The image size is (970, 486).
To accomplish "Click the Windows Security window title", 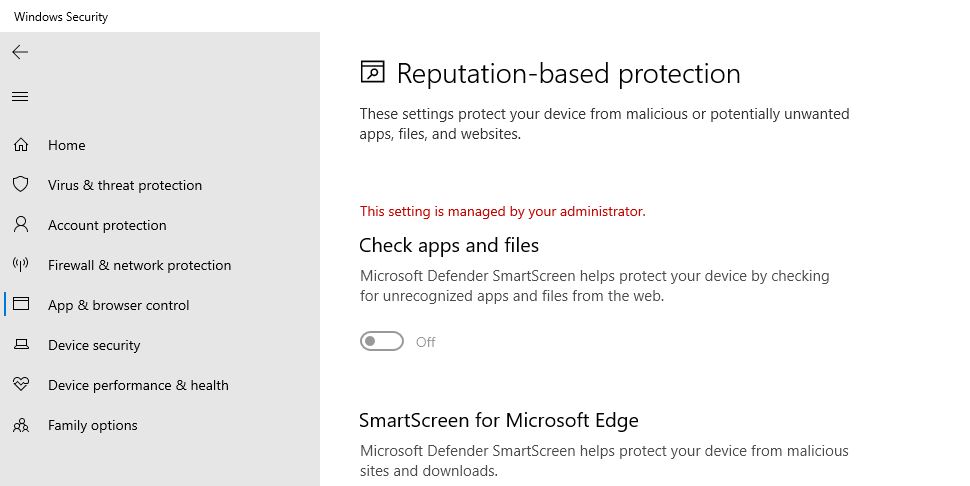I will [x=61, y=17].
